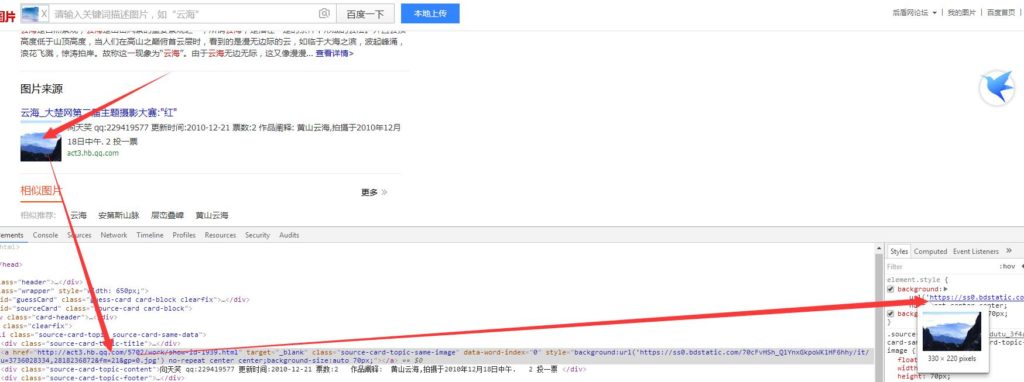The width and height of the screenshot is (1024, 382).
Task: Open the hidden Styles tabs via the » icon
Action: tap(1008, 251)
